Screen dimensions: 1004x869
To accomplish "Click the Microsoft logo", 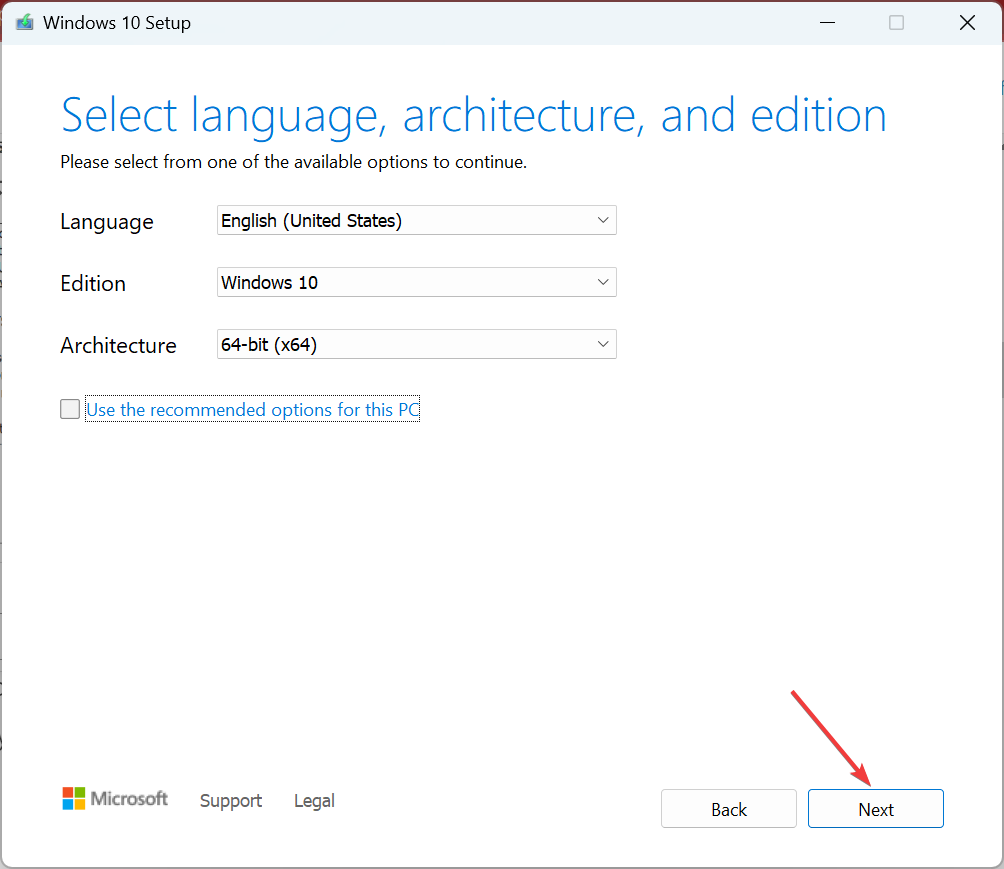I will (x=115, y=799).
